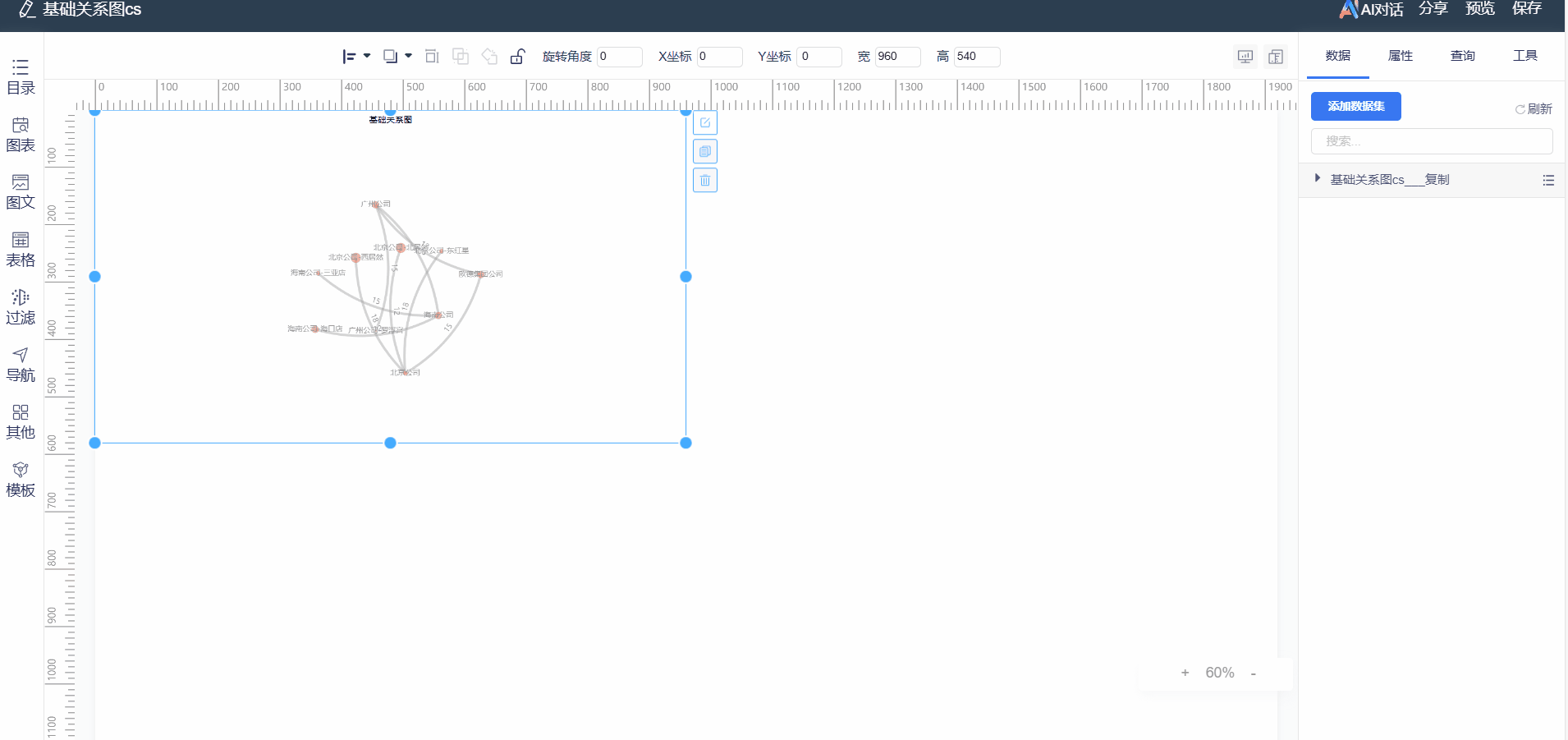This screenshot has height=740, width=1568.
Task: Open the dataset list menu icon
Action: pos(1548,180)
